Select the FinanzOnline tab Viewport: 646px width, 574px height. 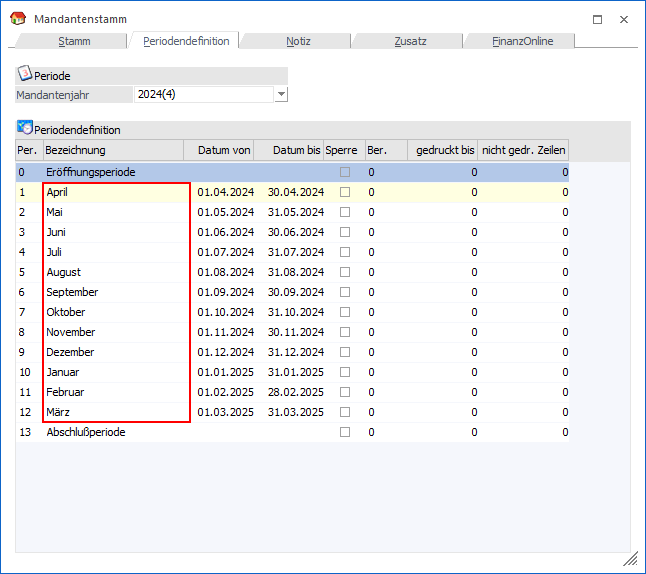[520, 41]
